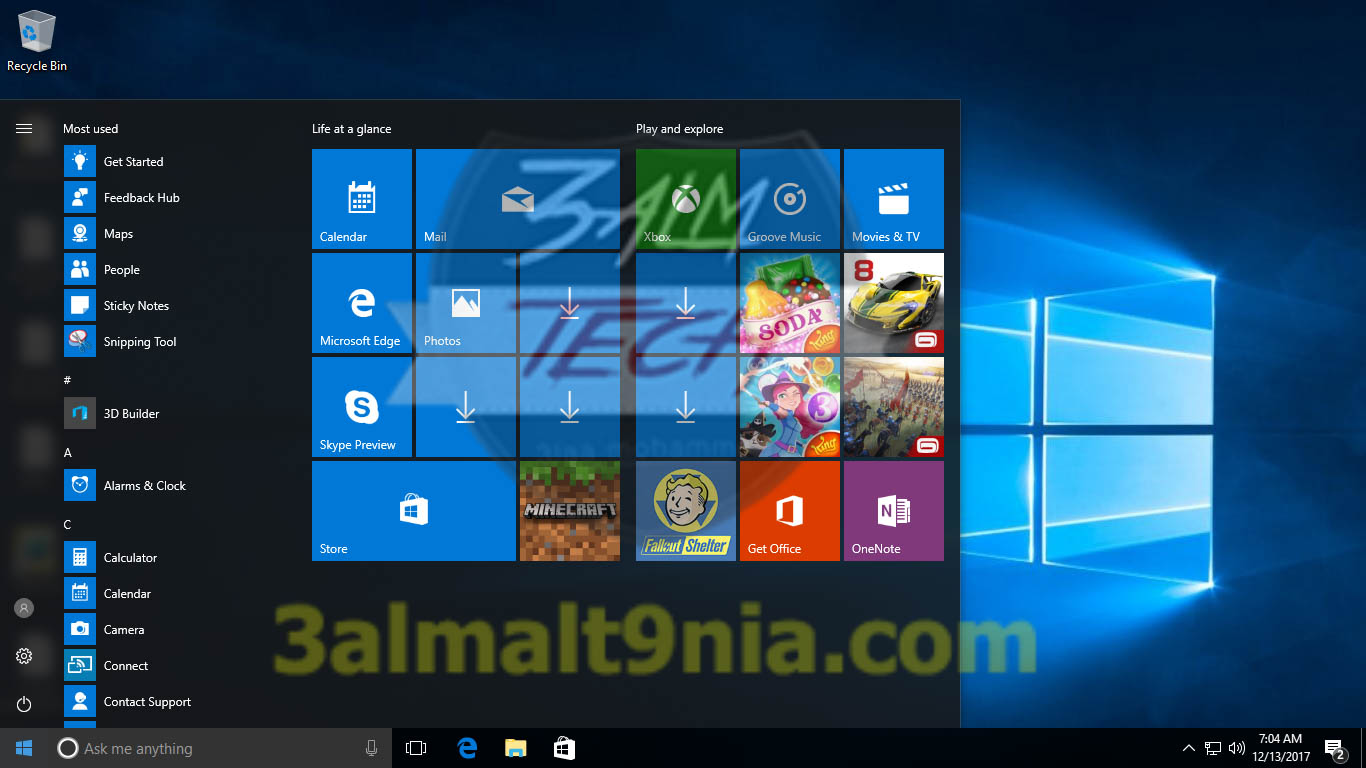The image size is (1366, 768).
Task: Click the 'C' letter header in app list
Action: coord(68,525)
